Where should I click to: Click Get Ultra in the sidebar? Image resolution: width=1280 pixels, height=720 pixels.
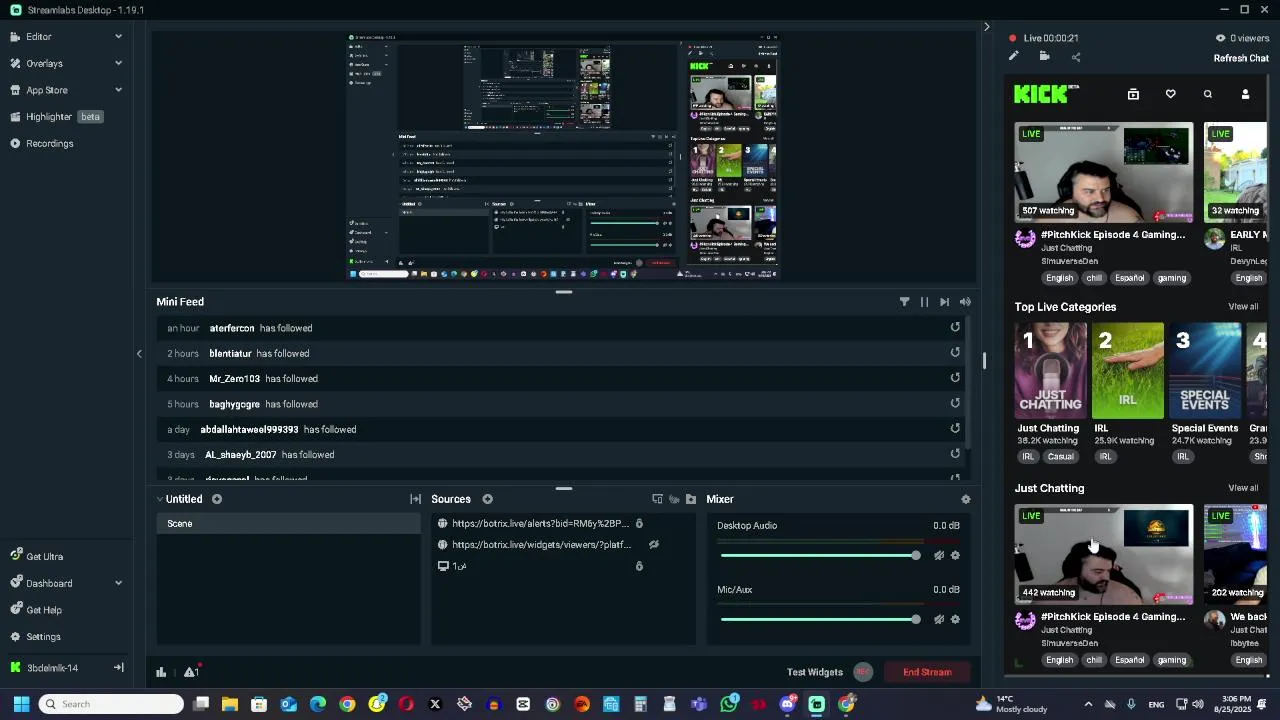44,556
